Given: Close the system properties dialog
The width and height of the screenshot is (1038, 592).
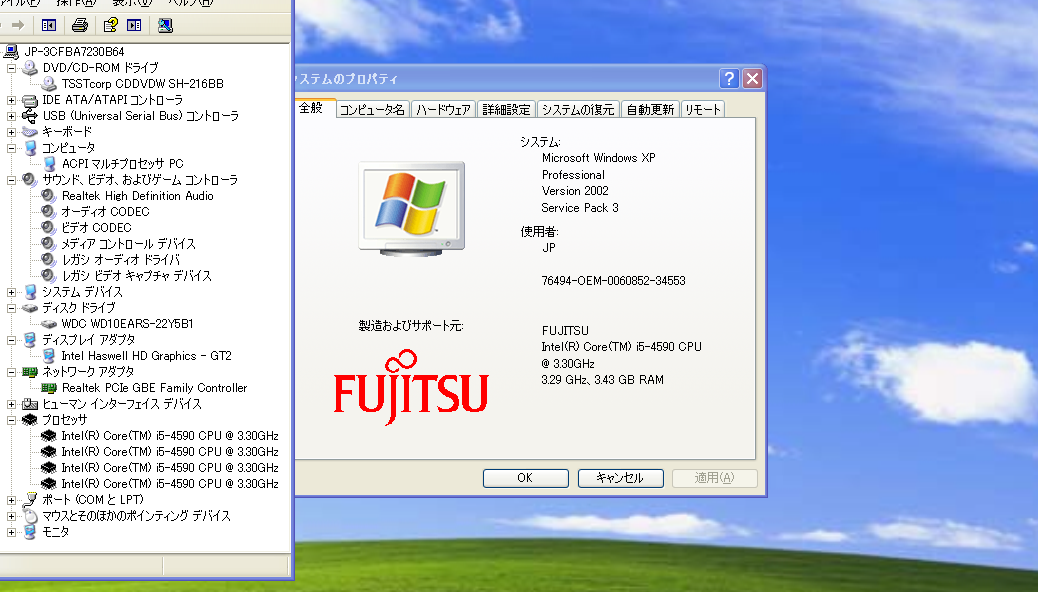Looking at the screenshot, I should tap(752, 79).
